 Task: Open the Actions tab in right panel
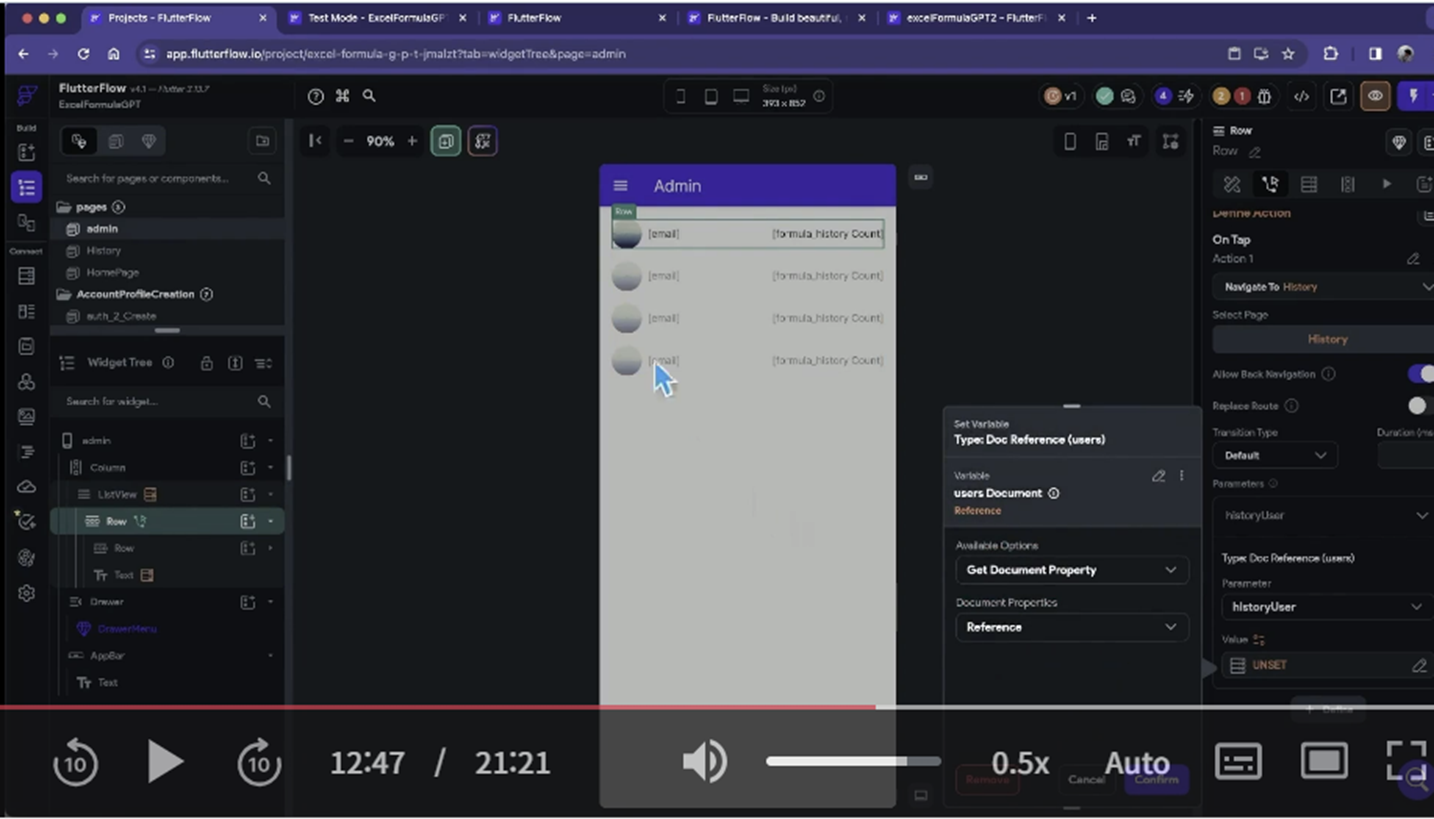1270,185
